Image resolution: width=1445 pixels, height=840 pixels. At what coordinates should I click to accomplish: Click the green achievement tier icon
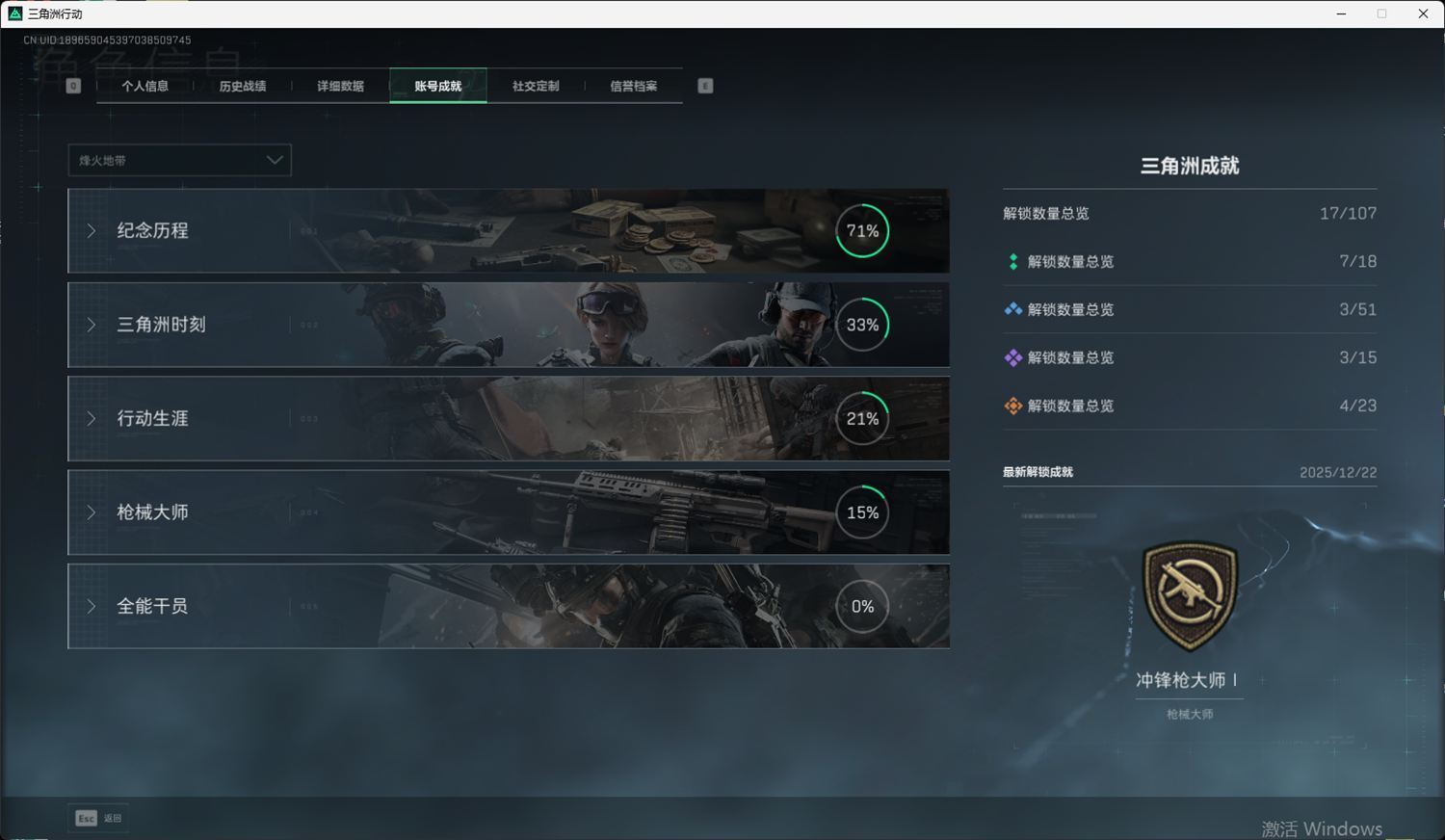click(1012, 262)
